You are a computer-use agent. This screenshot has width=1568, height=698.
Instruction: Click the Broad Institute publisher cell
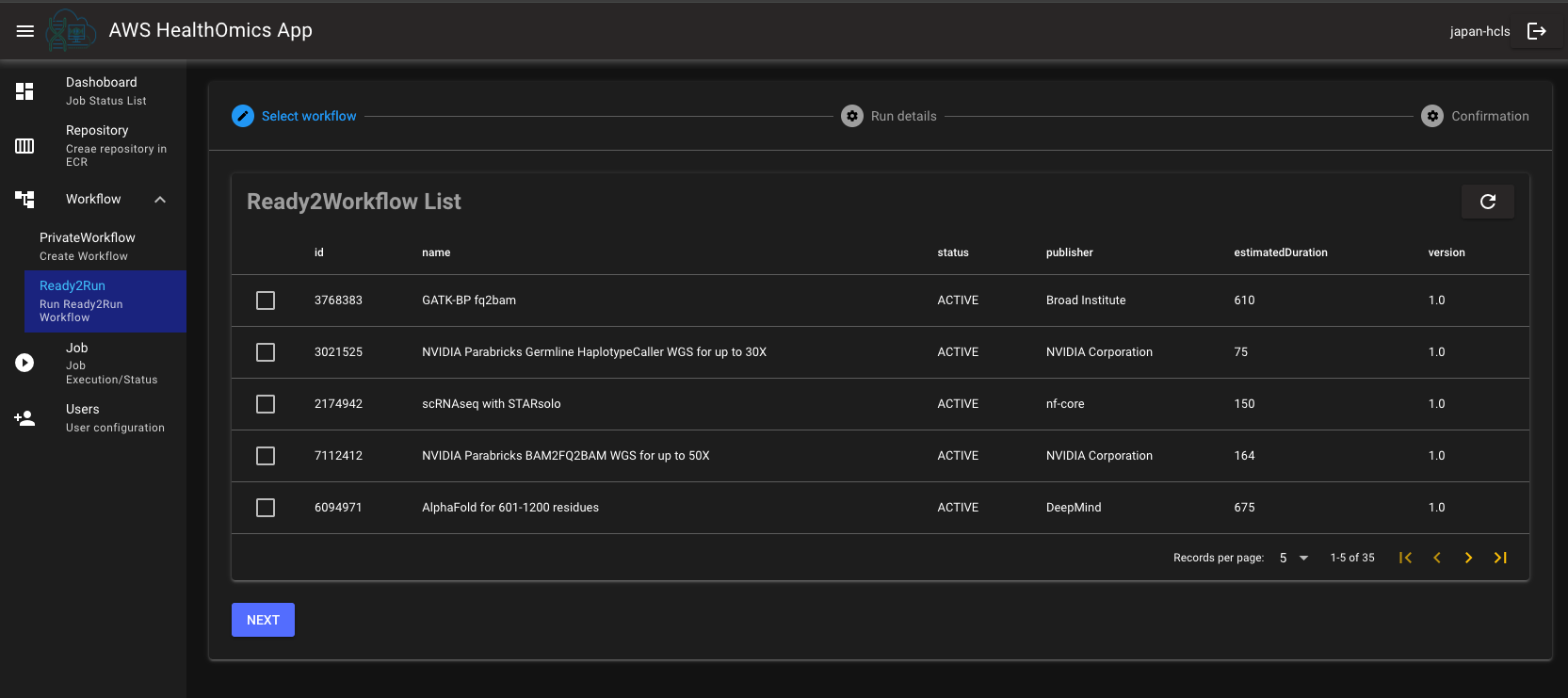click(x=1086, y=300)
